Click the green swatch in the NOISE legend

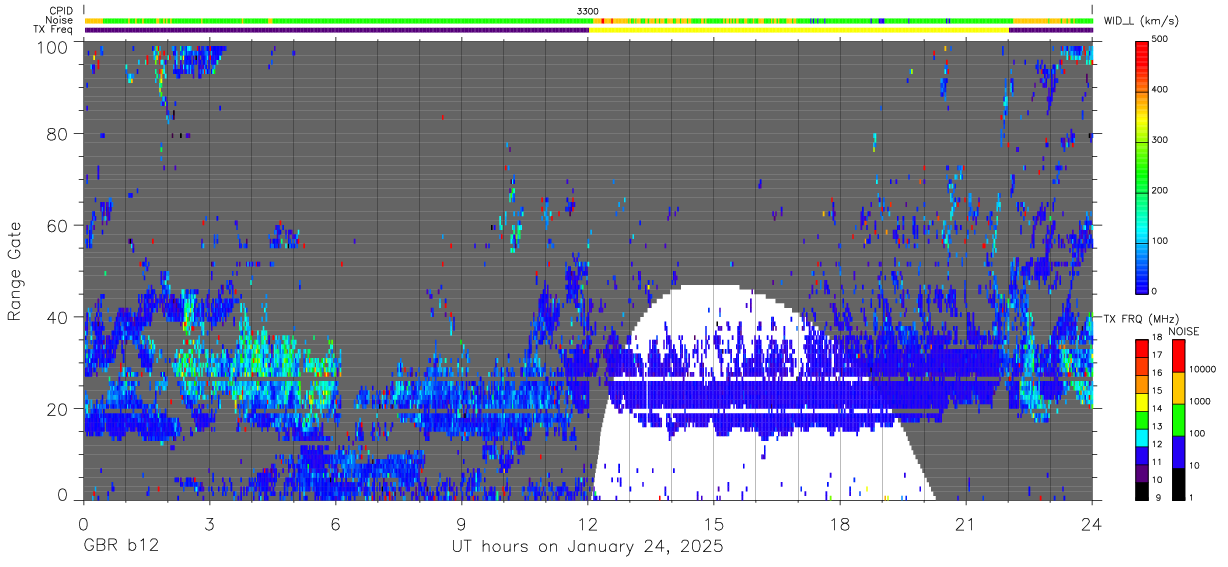pos(1177,420)
